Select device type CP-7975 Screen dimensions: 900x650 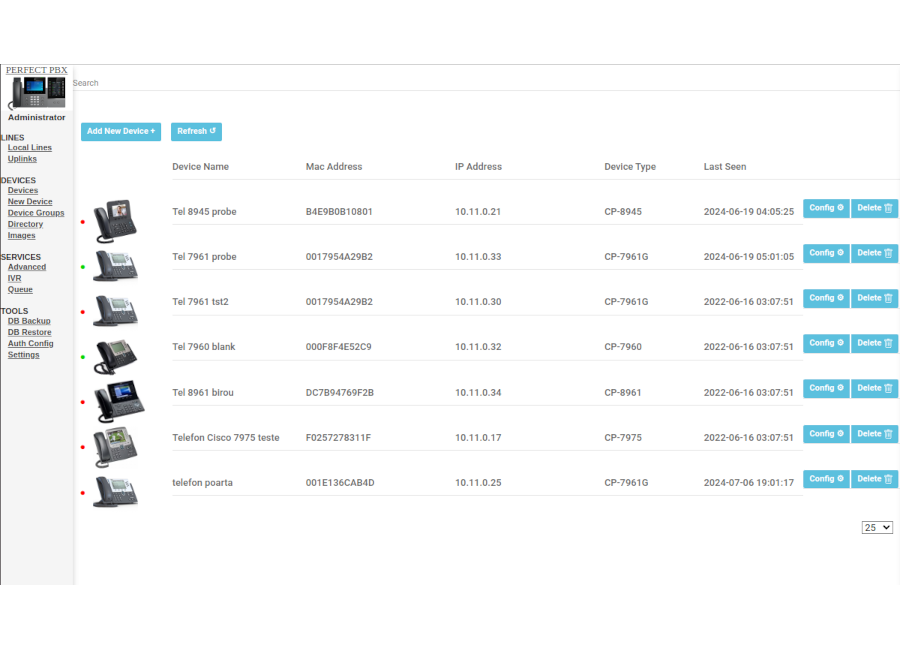623,438
